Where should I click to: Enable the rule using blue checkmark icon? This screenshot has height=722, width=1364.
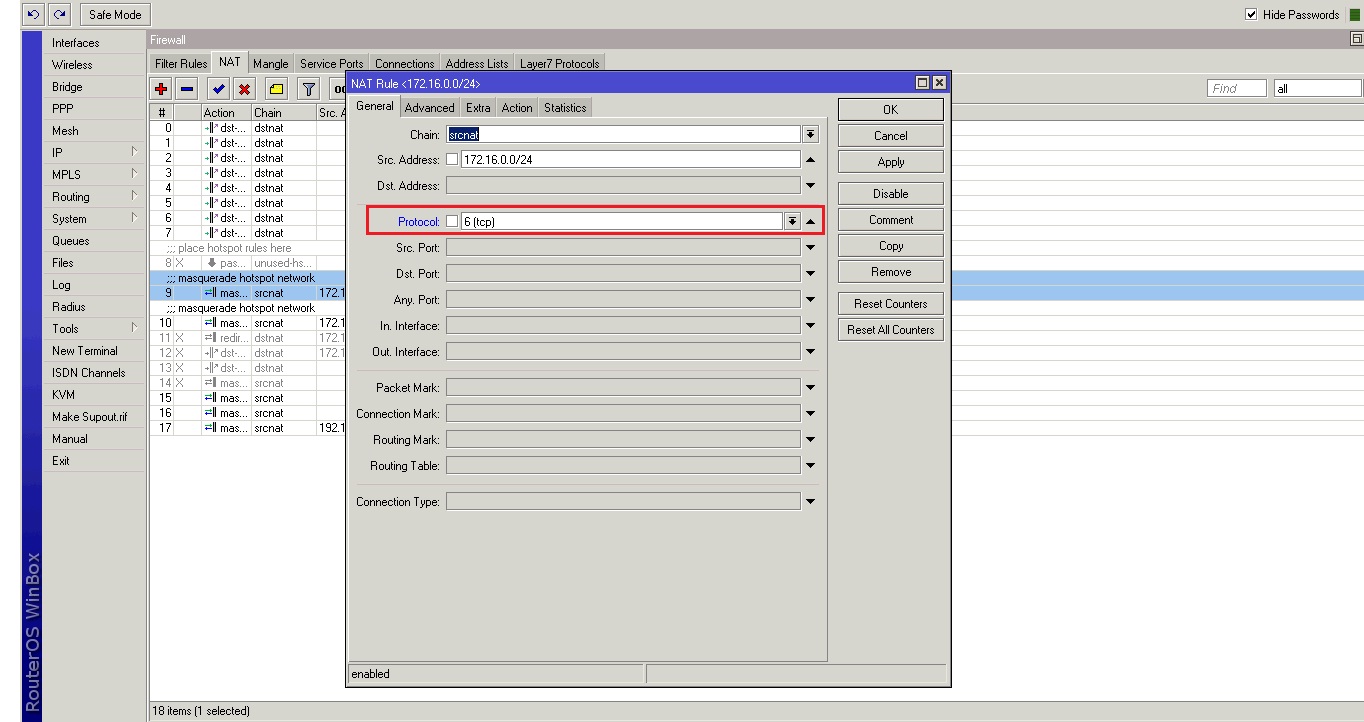pyautogui.click(x=218, y=89)
